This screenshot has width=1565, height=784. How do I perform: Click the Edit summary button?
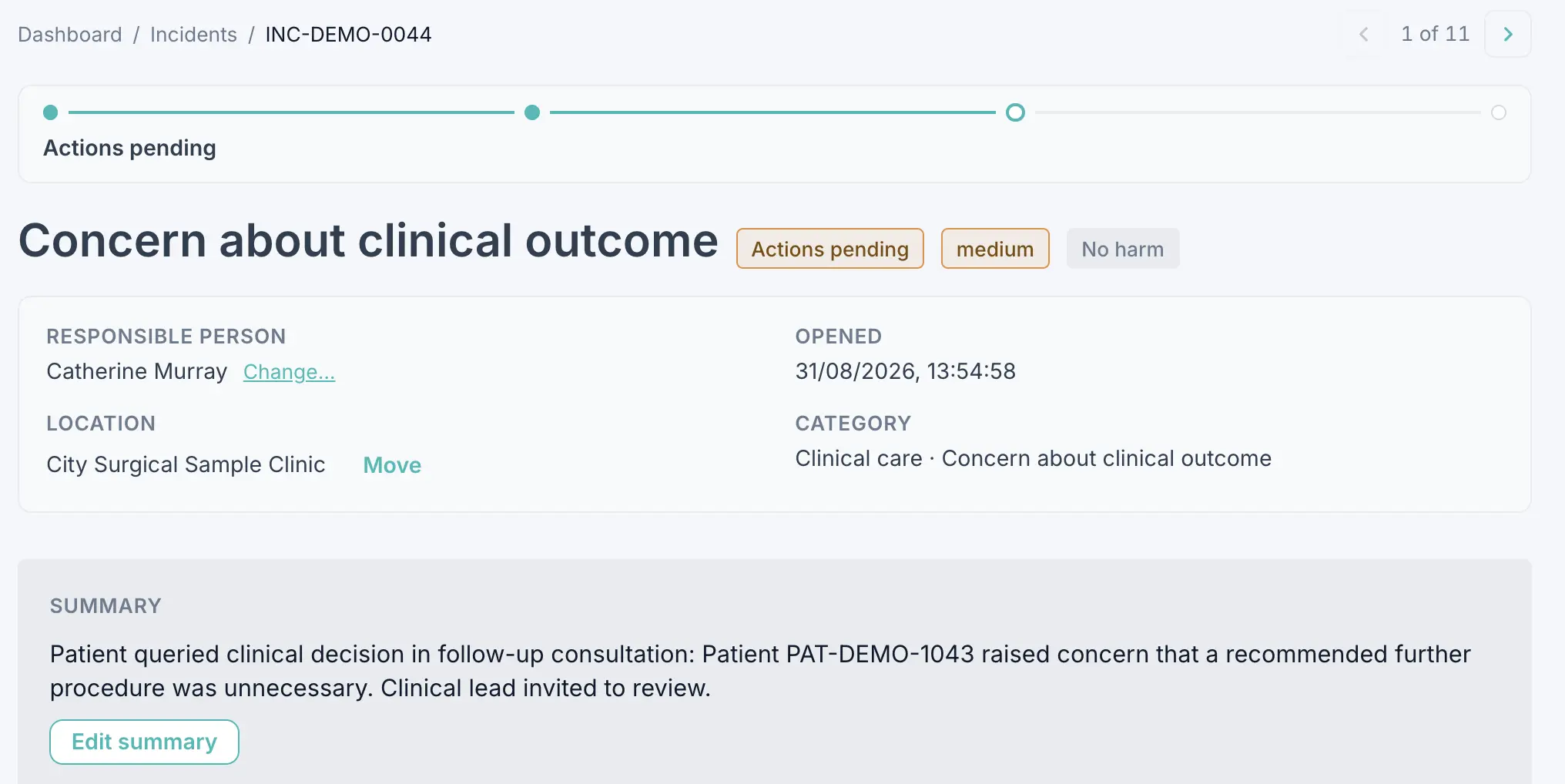[144, 742]
